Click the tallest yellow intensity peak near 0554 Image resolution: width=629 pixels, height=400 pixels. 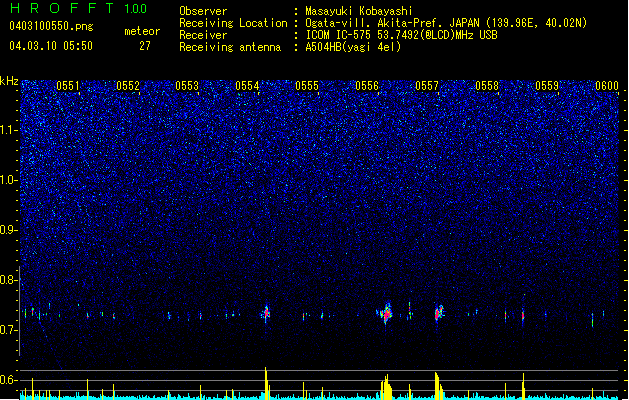pyautogui.click(x=266, y=383)
